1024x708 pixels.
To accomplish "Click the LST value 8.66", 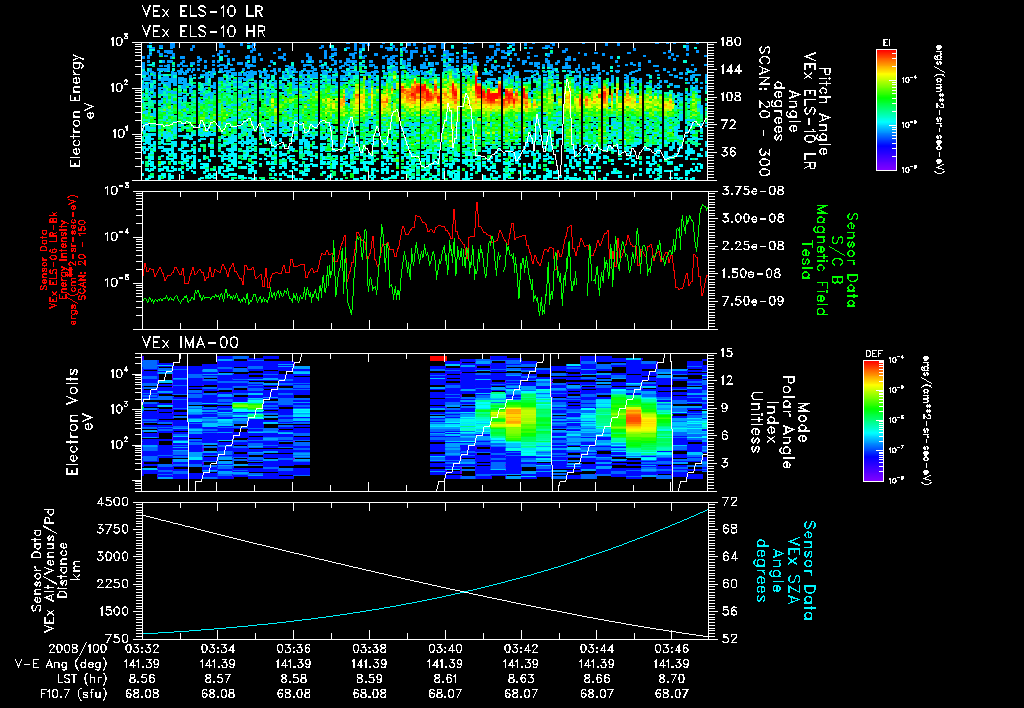I will coord(596,679).
